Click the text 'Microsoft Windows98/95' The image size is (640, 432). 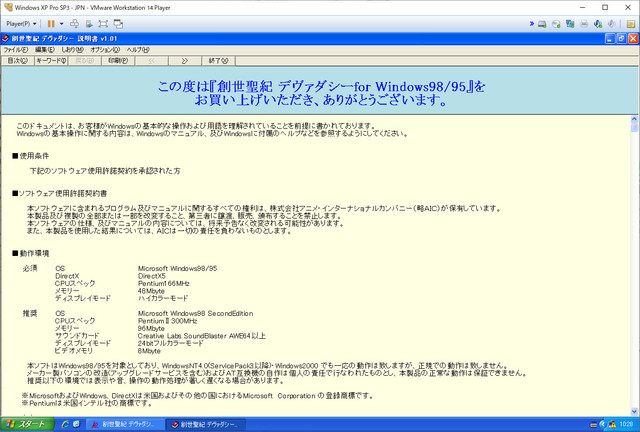coord(178,269)
